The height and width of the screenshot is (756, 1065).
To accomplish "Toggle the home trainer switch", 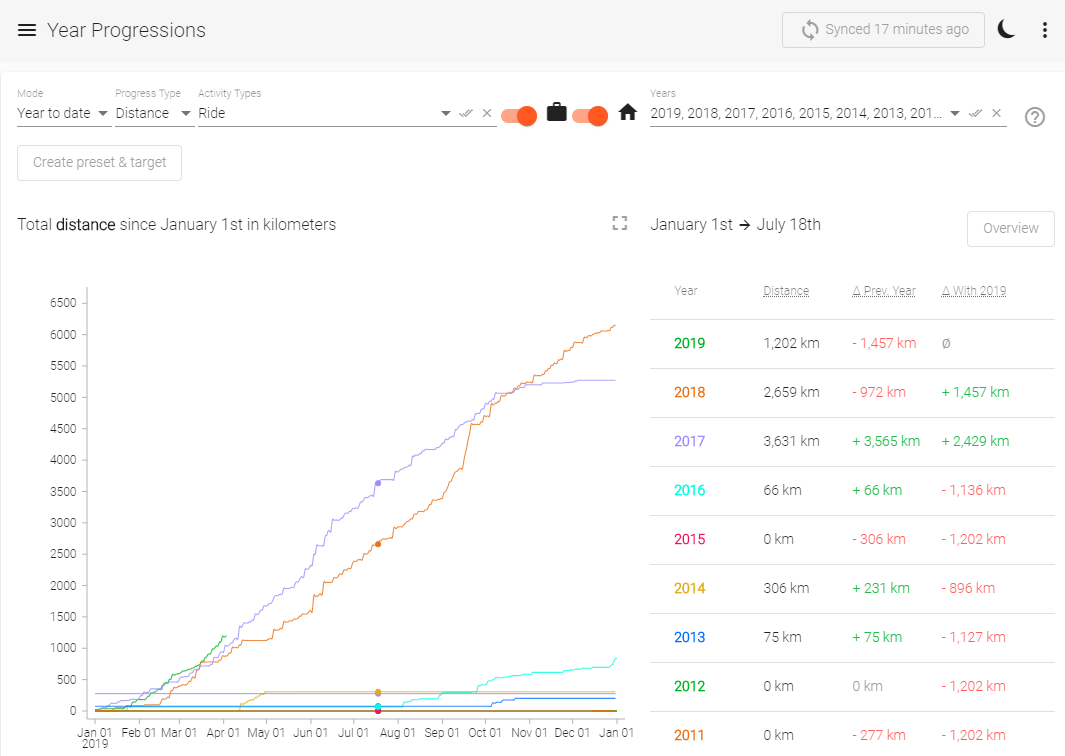I will pos(590,115).
